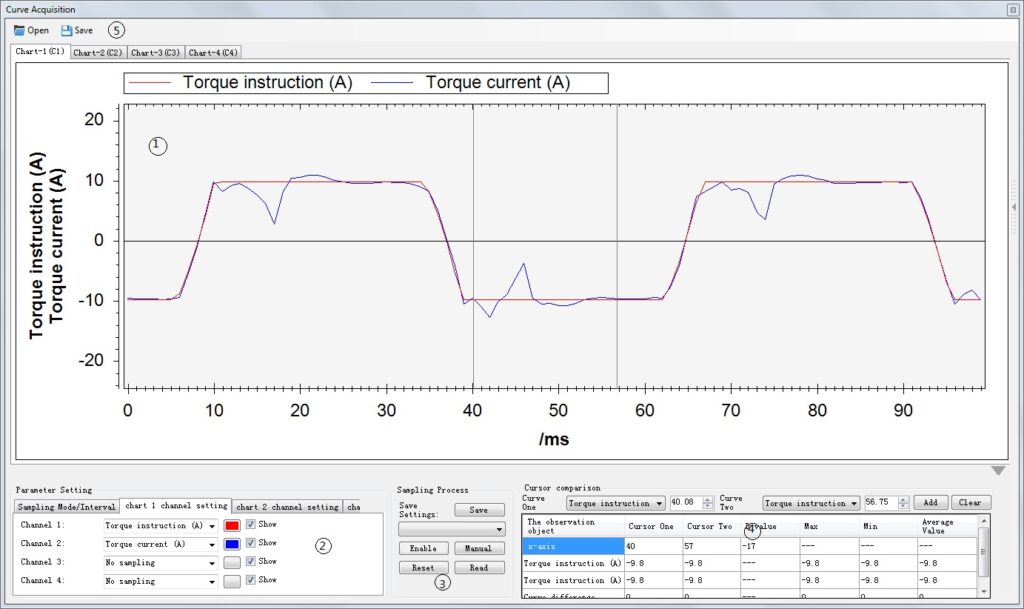Close the Curve Acquisition window
The width and height of the screenshot is (1024, 609).
[1013, 10]
